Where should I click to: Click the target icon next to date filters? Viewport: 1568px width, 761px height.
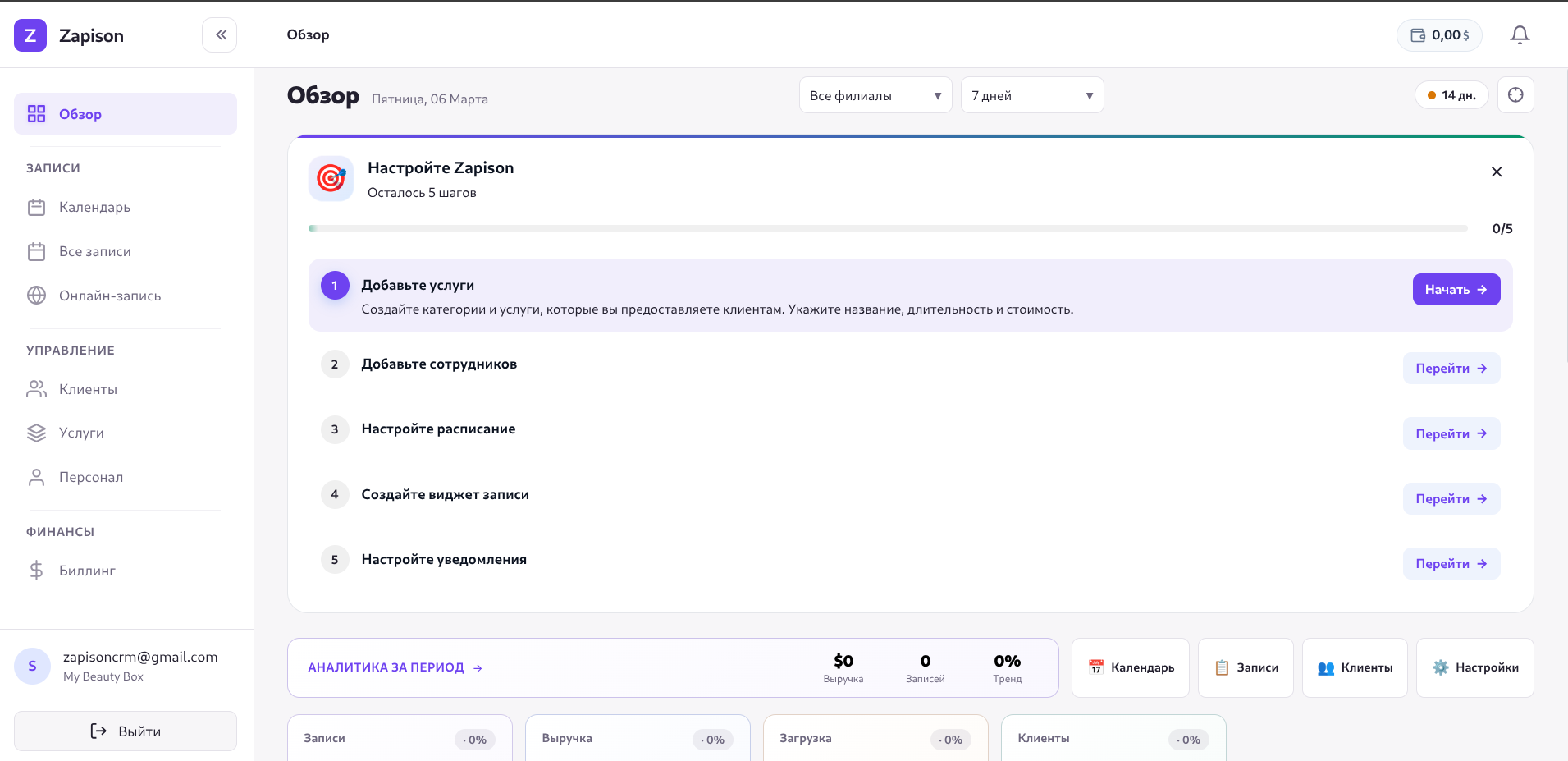point(1515,95)
